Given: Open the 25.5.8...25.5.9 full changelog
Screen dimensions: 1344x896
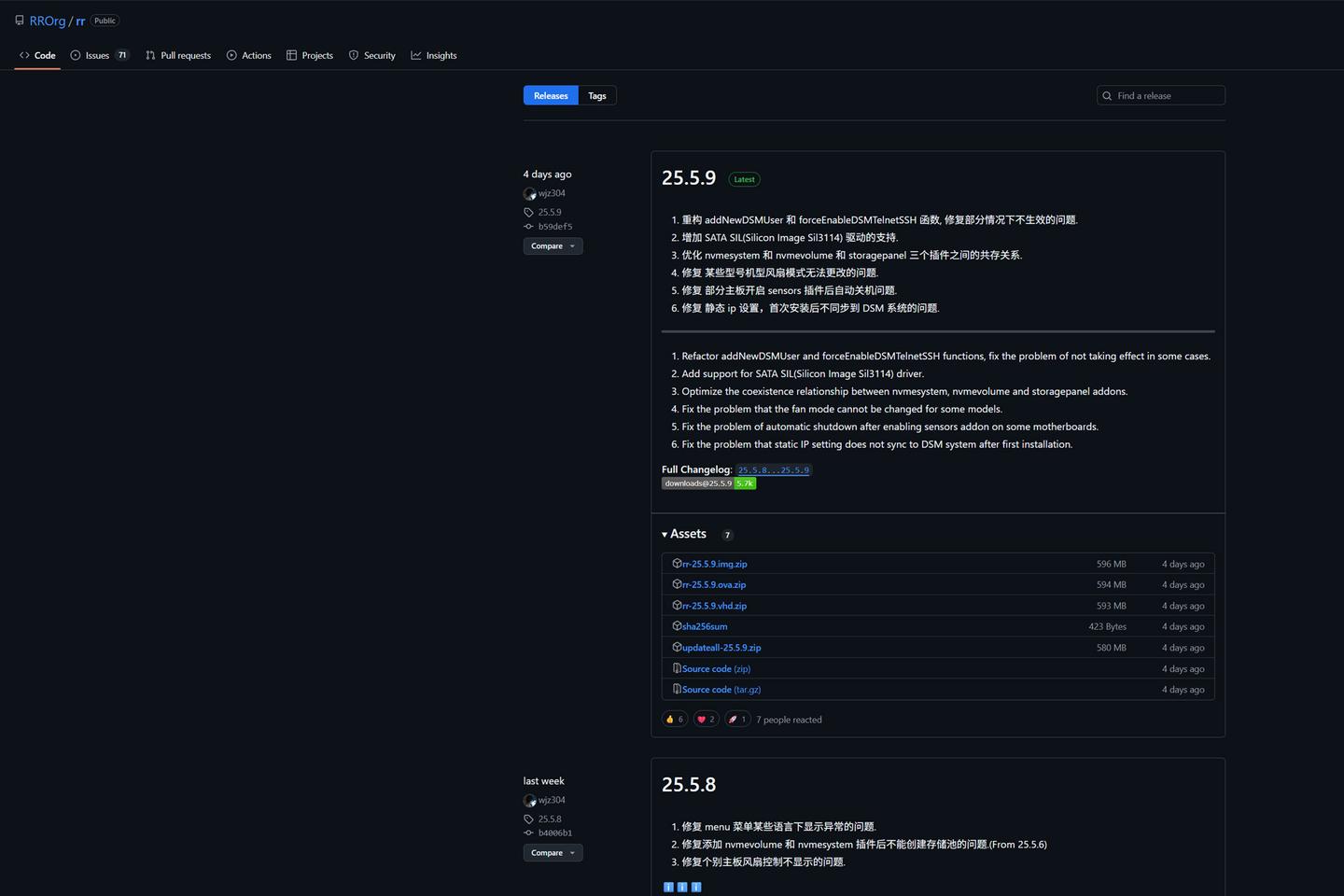Looking at the screenshot, I should pyautogui.click(x=774, y=469).
